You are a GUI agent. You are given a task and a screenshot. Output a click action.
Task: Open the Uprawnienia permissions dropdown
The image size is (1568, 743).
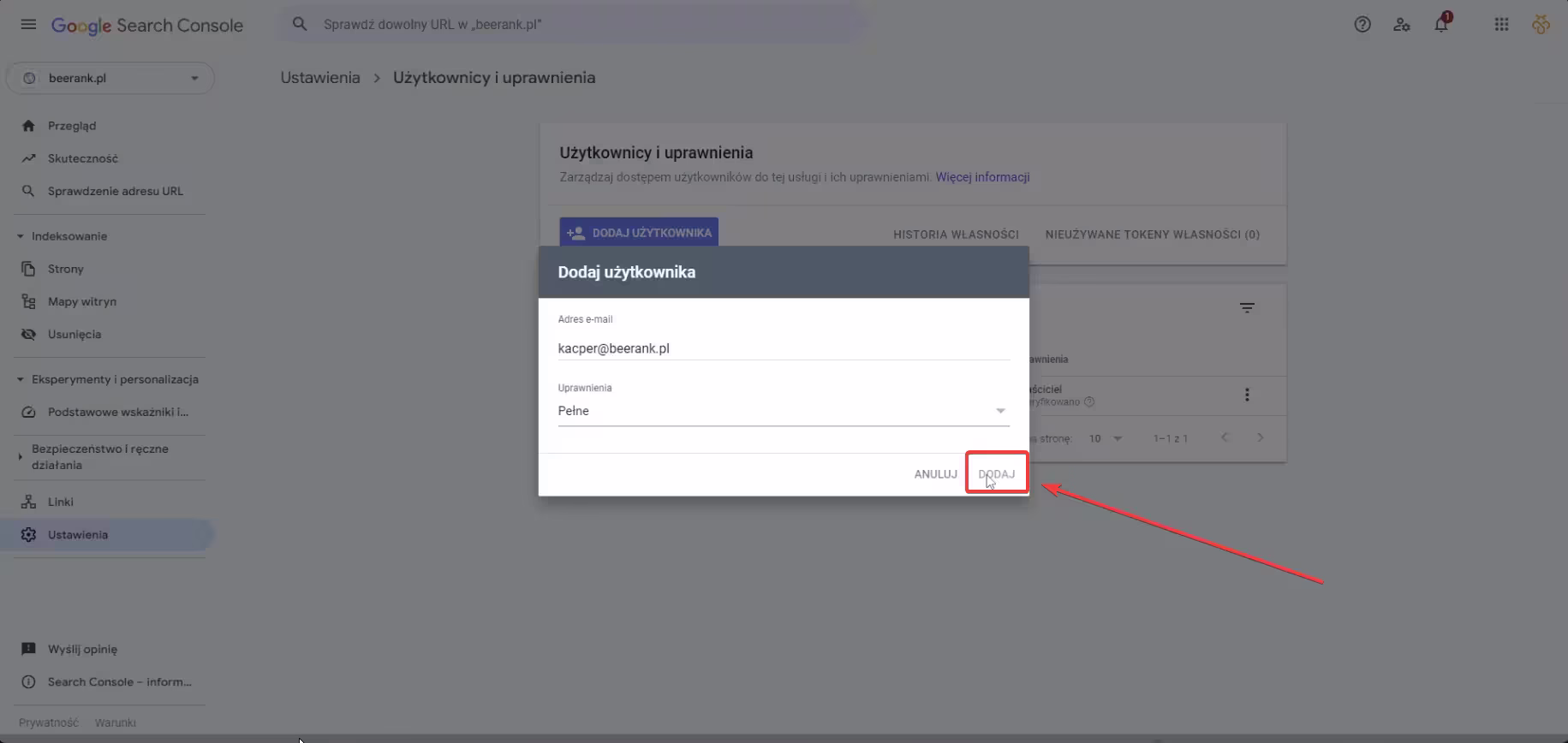coord(783,411)
